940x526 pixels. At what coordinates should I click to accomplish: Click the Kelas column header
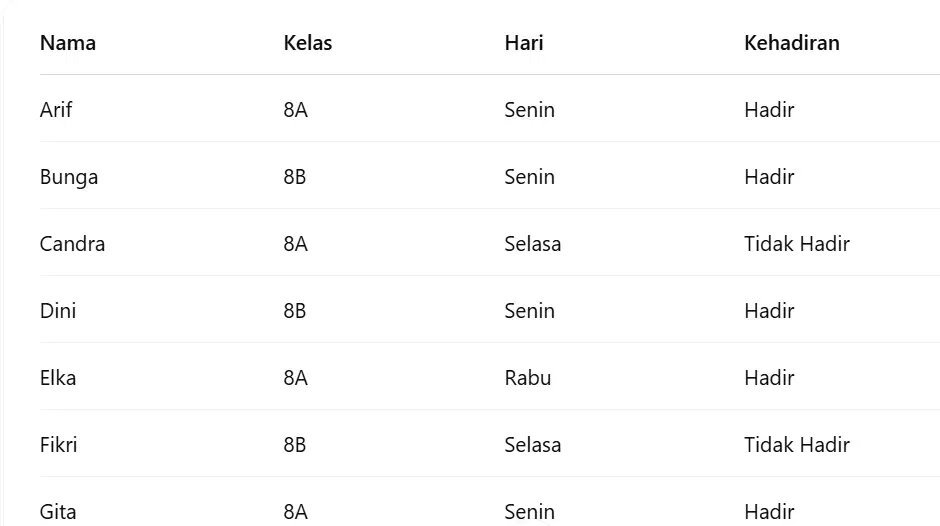[x=308, y=43]
